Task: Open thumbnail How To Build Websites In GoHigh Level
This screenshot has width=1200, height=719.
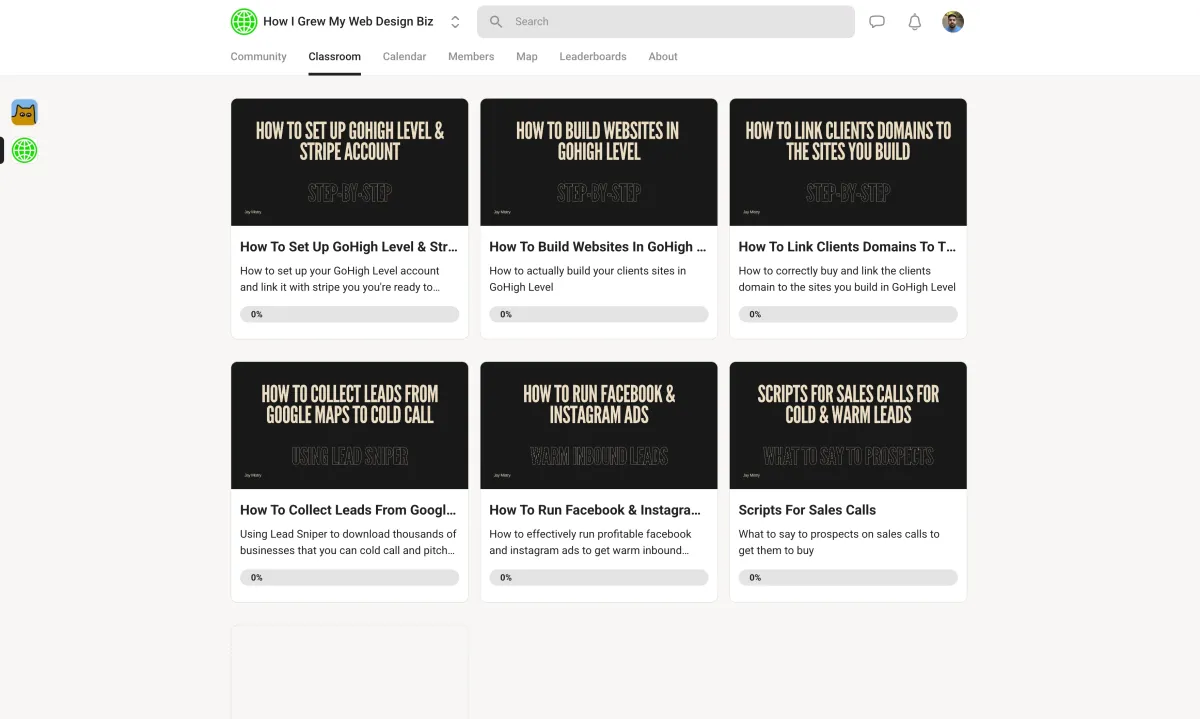Action: 599,162
